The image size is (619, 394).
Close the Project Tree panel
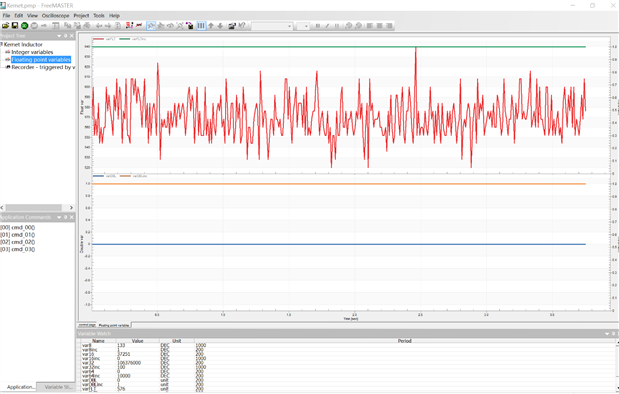tap(71, 36)
